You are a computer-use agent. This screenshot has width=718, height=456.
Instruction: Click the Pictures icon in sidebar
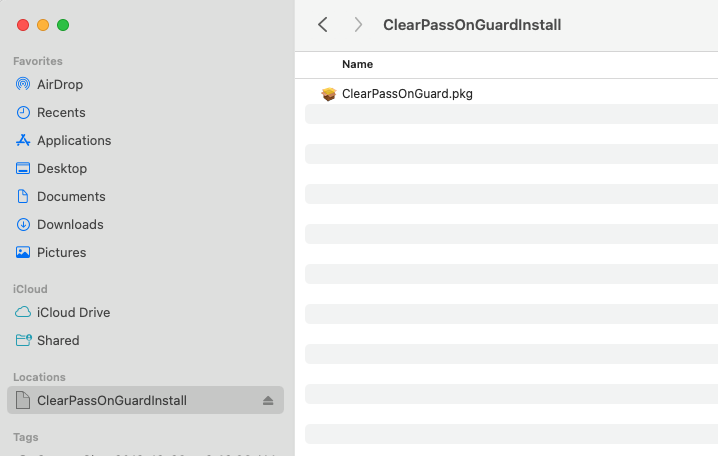point(23,253)
